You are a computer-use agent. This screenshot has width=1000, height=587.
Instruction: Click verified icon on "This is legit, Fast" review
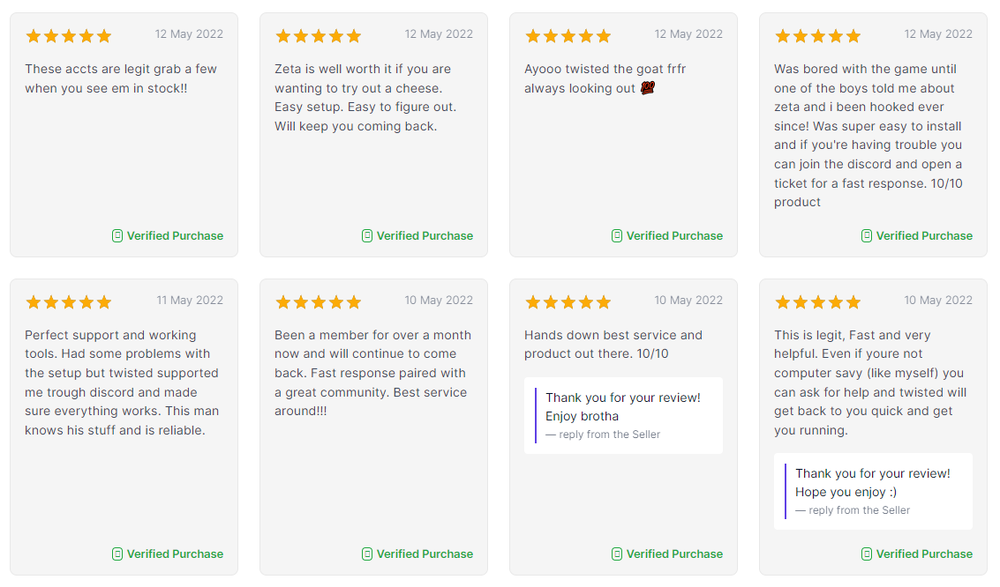[x=867, y=554]
